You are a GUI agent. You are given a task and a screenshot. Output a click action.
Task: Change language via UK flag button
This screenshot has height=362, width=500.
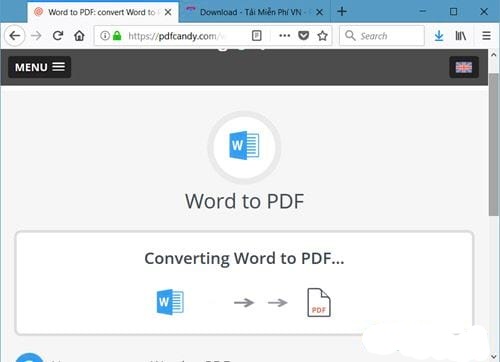464,67
